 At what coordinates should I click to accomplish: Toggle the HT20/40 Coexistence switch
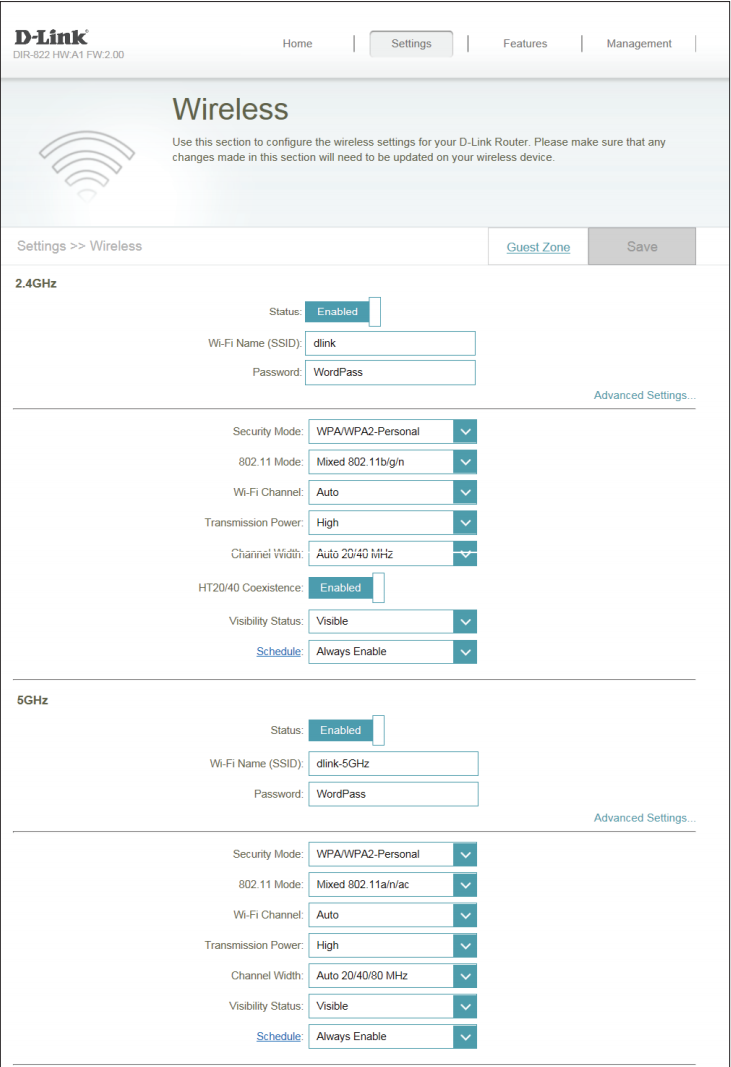tap(346, 588)
